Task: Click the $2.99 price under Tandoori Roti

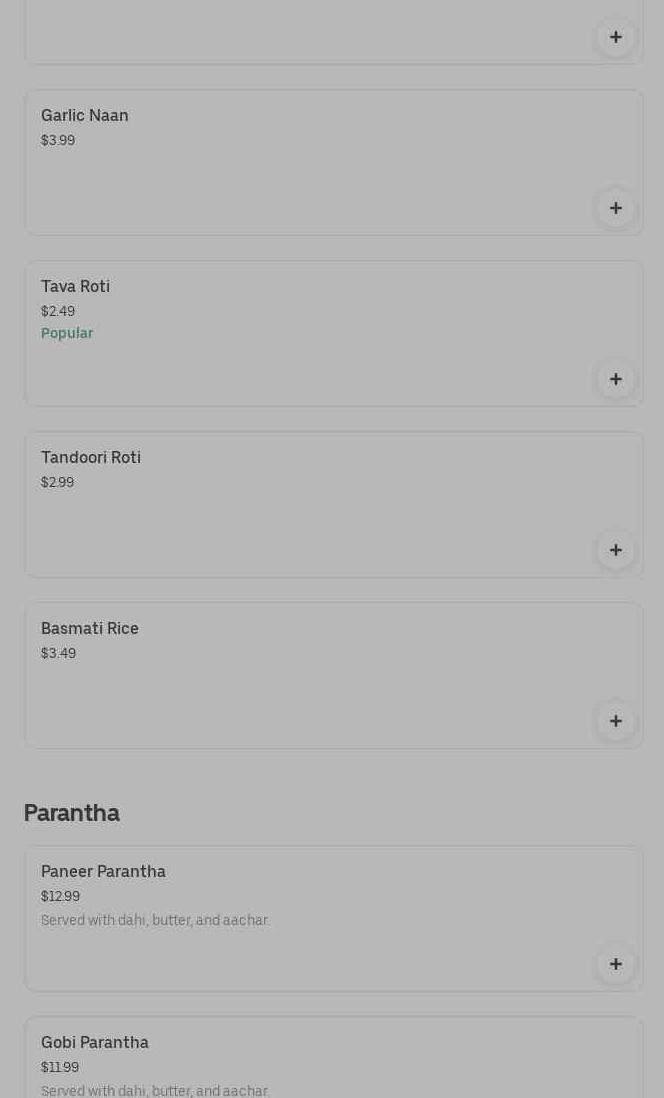Action: click(58, 483)
